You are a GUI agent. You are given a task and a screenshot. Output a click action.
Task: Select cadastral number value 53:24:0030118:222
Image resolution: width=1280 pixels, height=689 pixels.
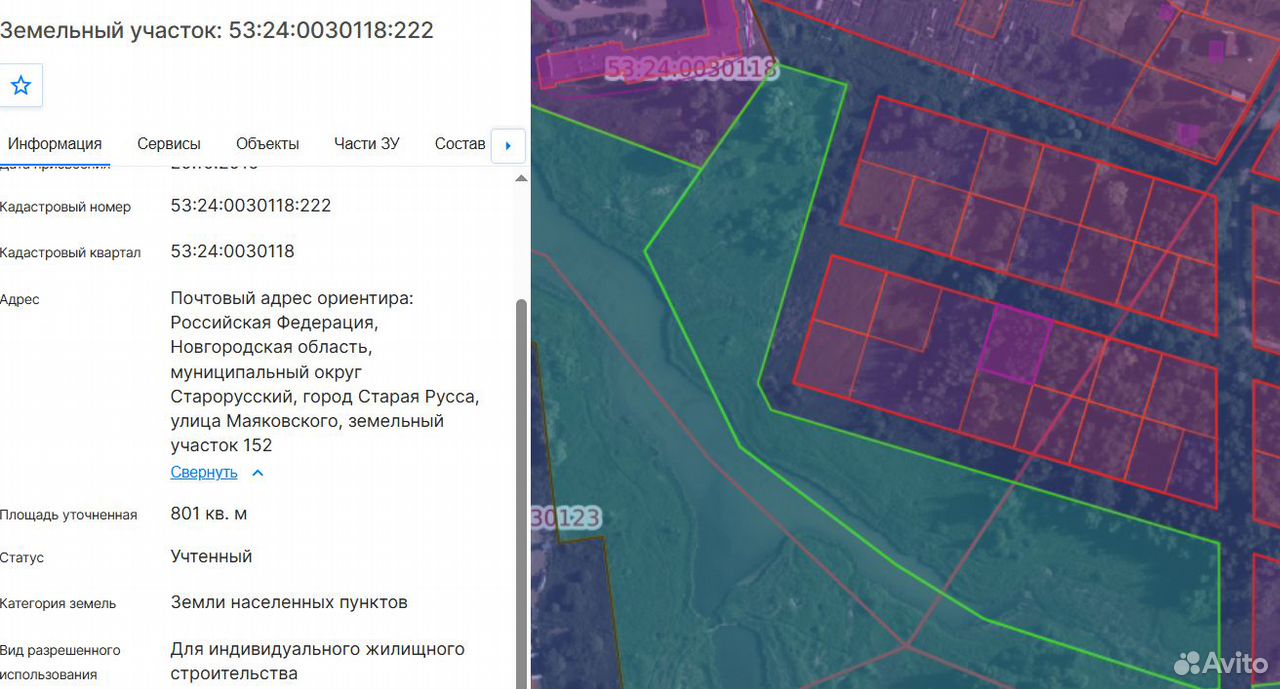pyautogui.click(x=251, y=206)
